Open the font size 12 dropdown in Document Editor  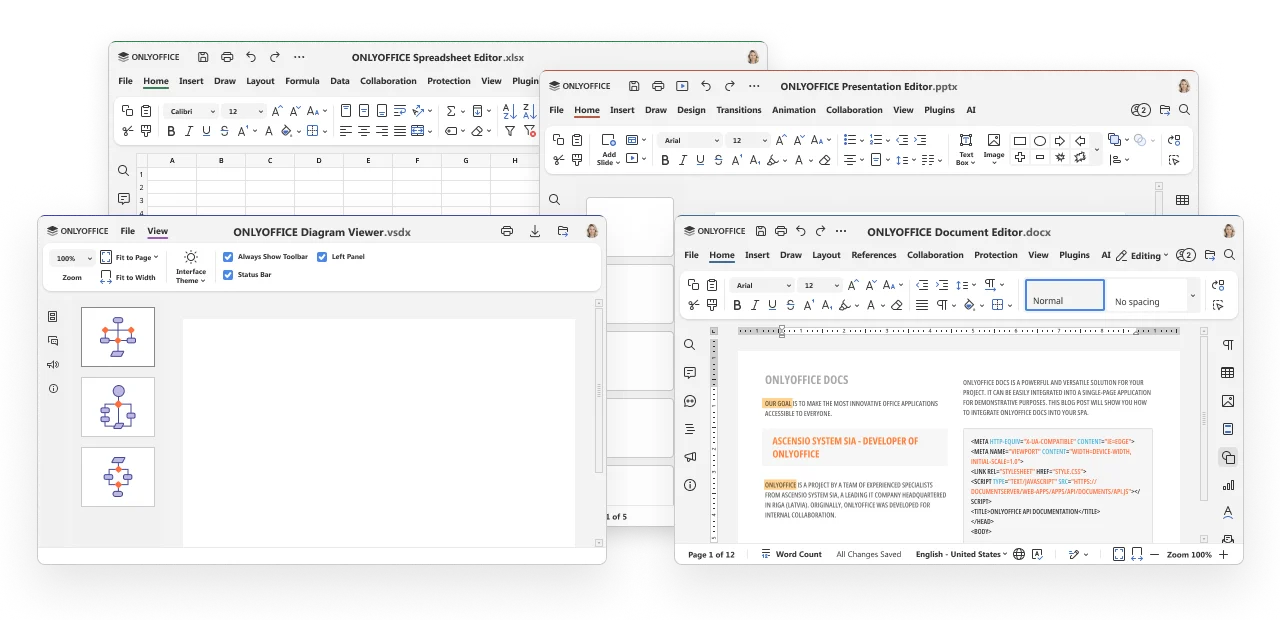(x=819, y=285)
